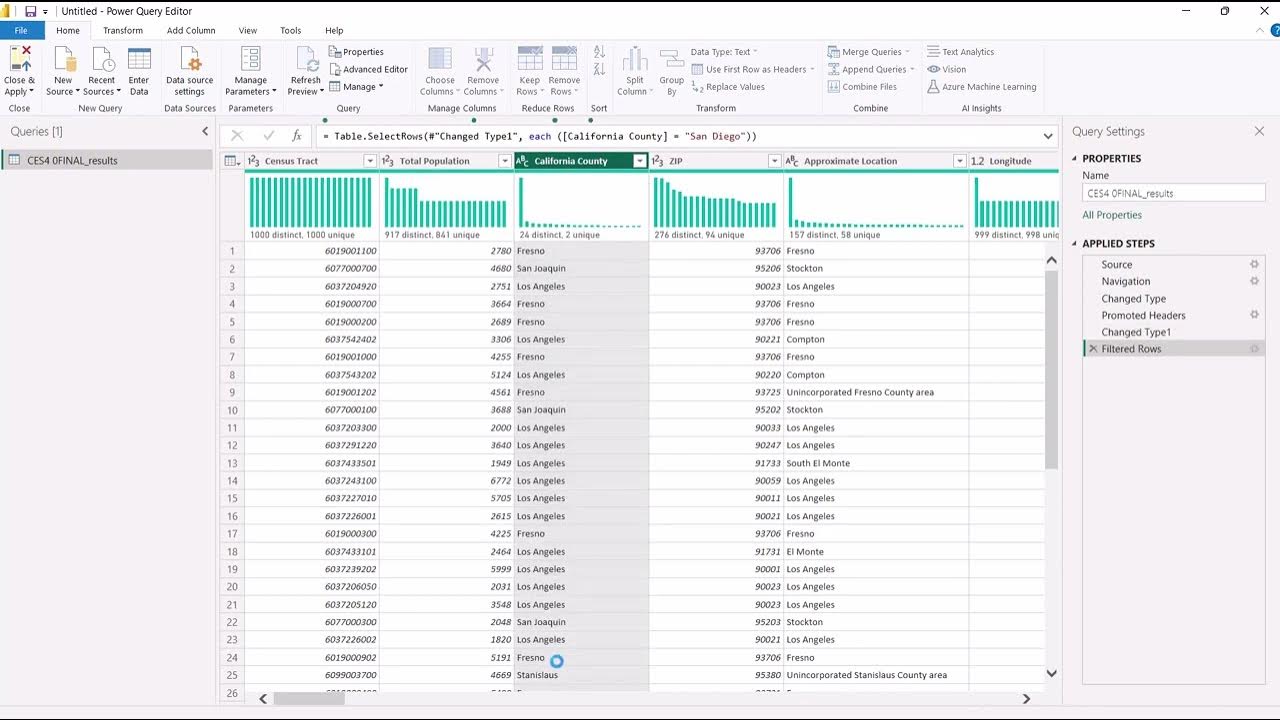Switch to the Help tab
The height and width of the screenshot is (720, 1280).
pyautogui.click(x=334, y=30)
